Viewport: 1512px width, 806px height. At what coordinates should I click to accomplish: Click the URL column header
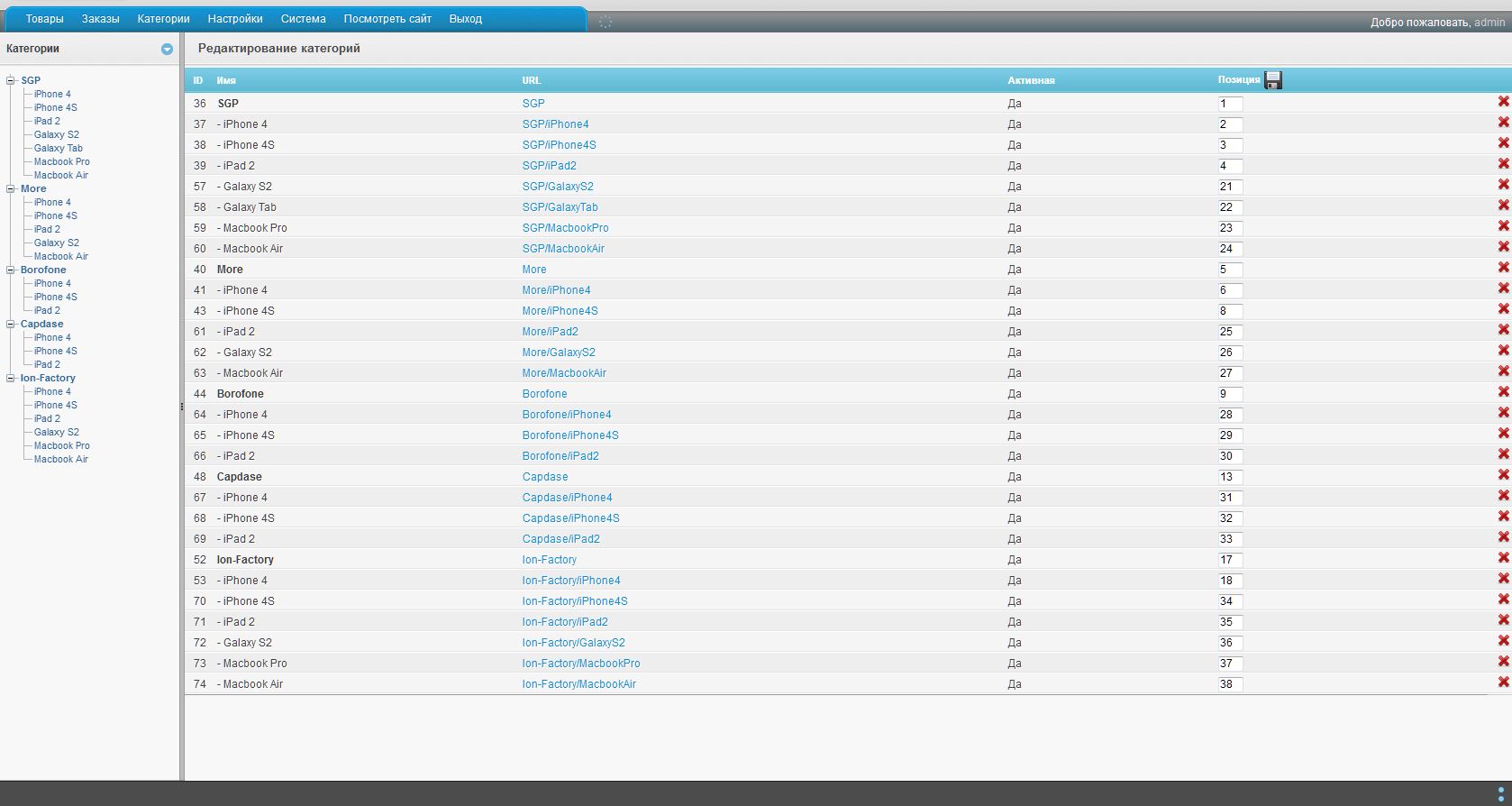(532, 80)
